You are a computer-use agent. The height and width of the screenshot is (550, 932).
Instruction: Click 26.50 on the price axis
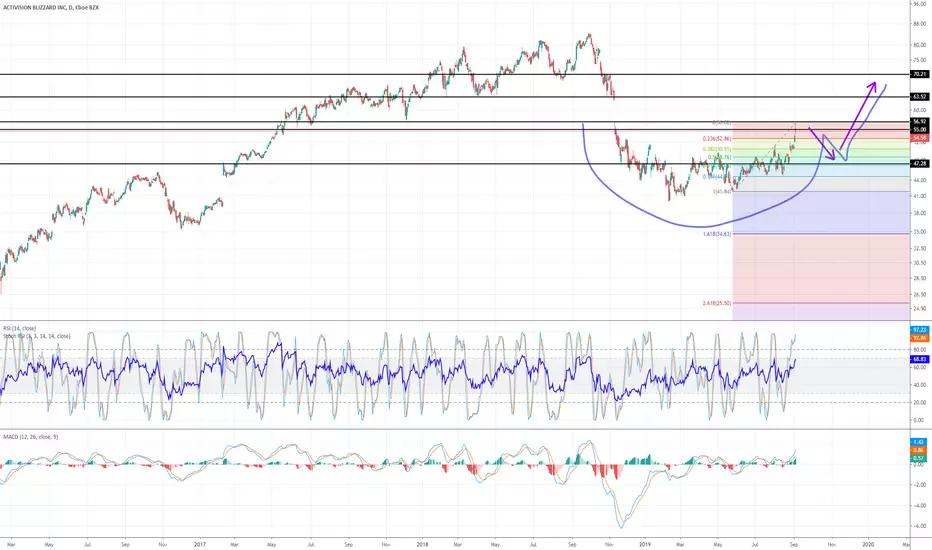[x=920, y=294]
